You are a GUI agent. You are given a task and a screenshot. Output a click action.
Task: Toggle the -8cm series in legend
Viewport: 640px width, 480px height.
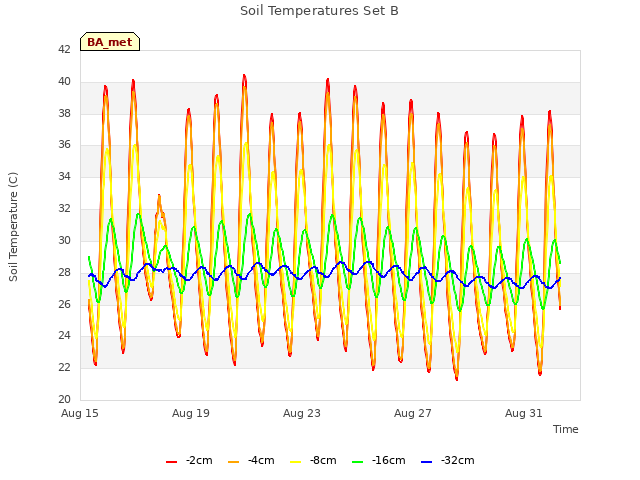[x=313, y=460]
